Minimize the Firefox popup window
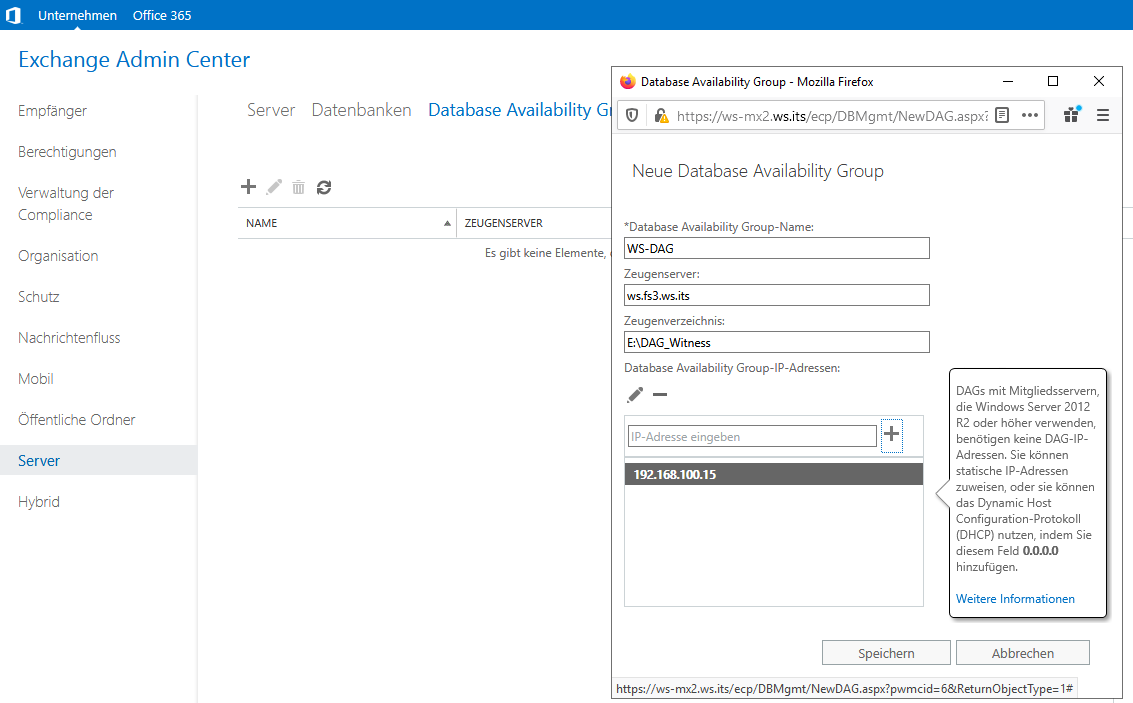This screenshot has height=703, width=1133. pos(1008,81)
